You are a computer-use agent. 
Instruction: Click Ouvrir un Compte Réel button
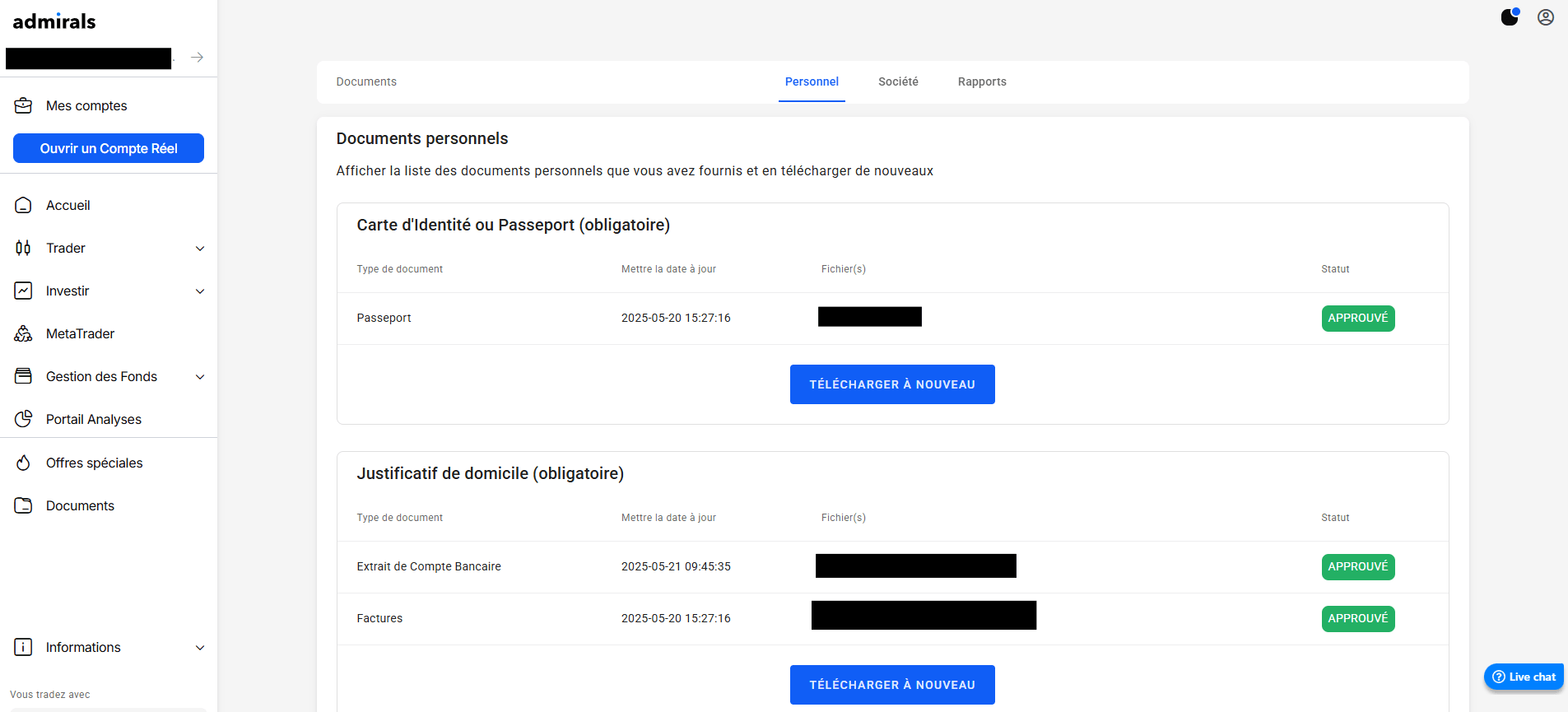pos(109,148)
